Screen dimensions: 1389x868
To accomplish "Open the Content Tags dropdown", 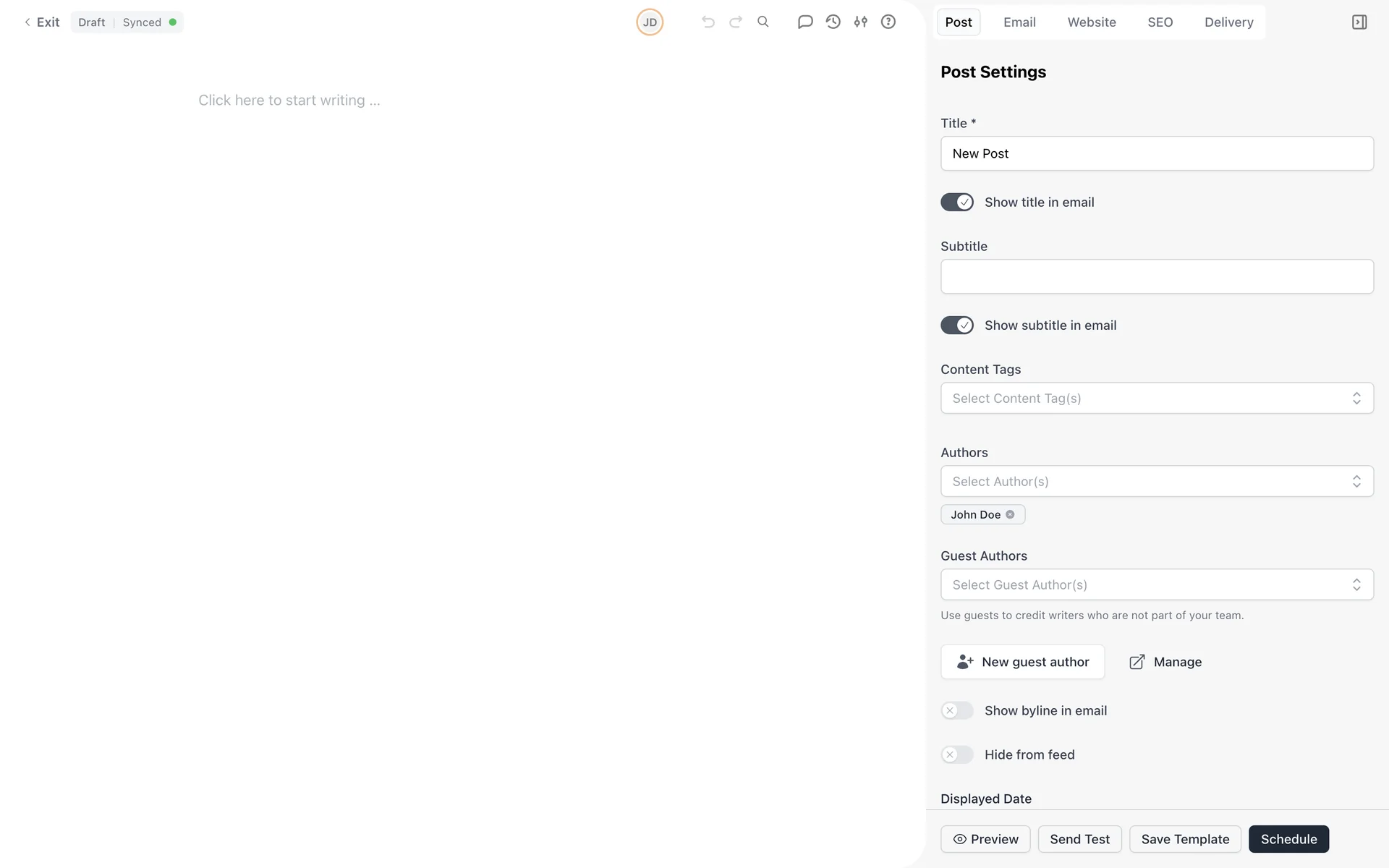I will [x=1156, y=399].
